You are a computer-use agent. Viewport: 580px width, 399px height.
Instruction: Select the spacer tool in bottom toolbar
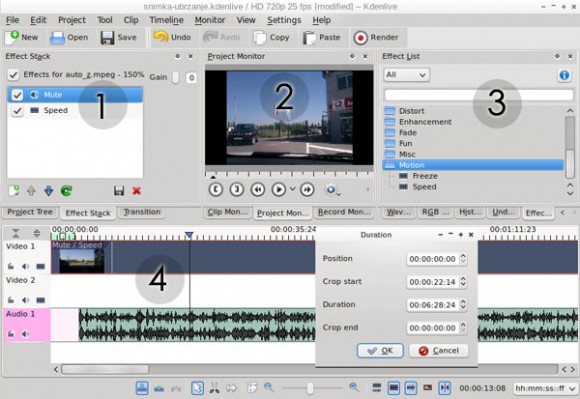coord(232,388)
